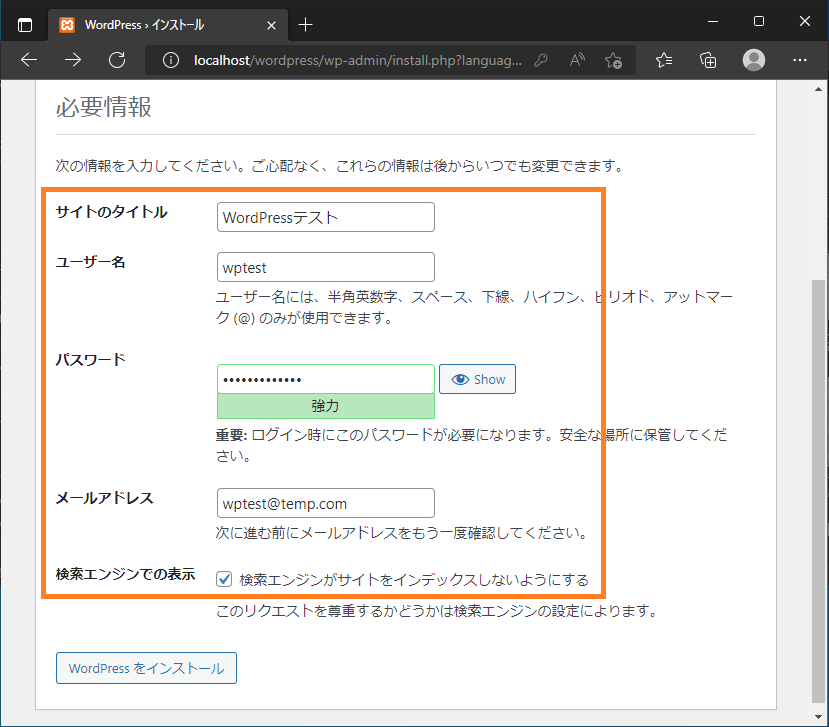Open saved passwords key icon

pos(540,60)
